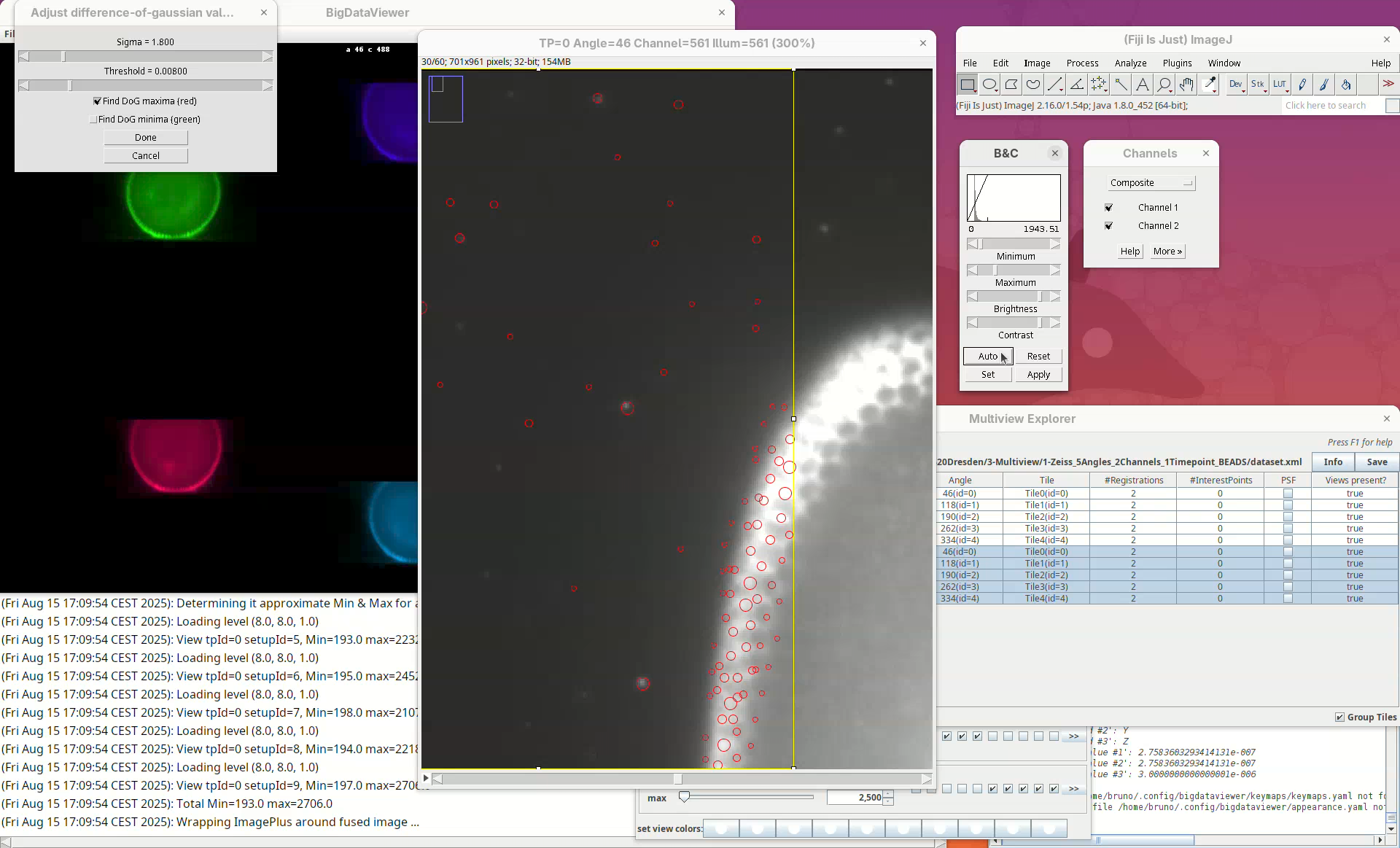Click Apply in B&C panel
This screenshot has width=1400, height=848.
(x=1038, y=375)
